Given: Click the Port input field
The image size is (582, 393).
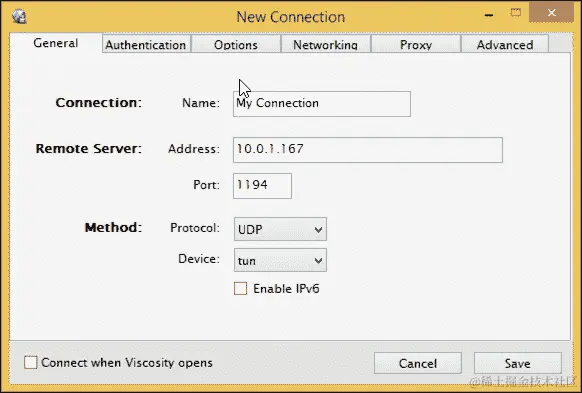Looking at the screenshot, I should point(262,186).
